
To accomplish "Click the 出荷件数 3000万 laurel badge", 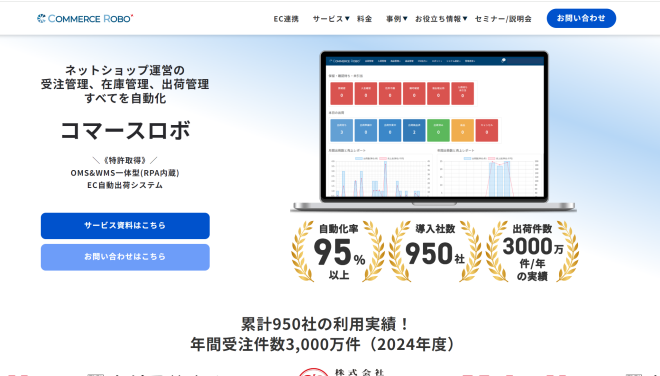I will tap(532, 251).
